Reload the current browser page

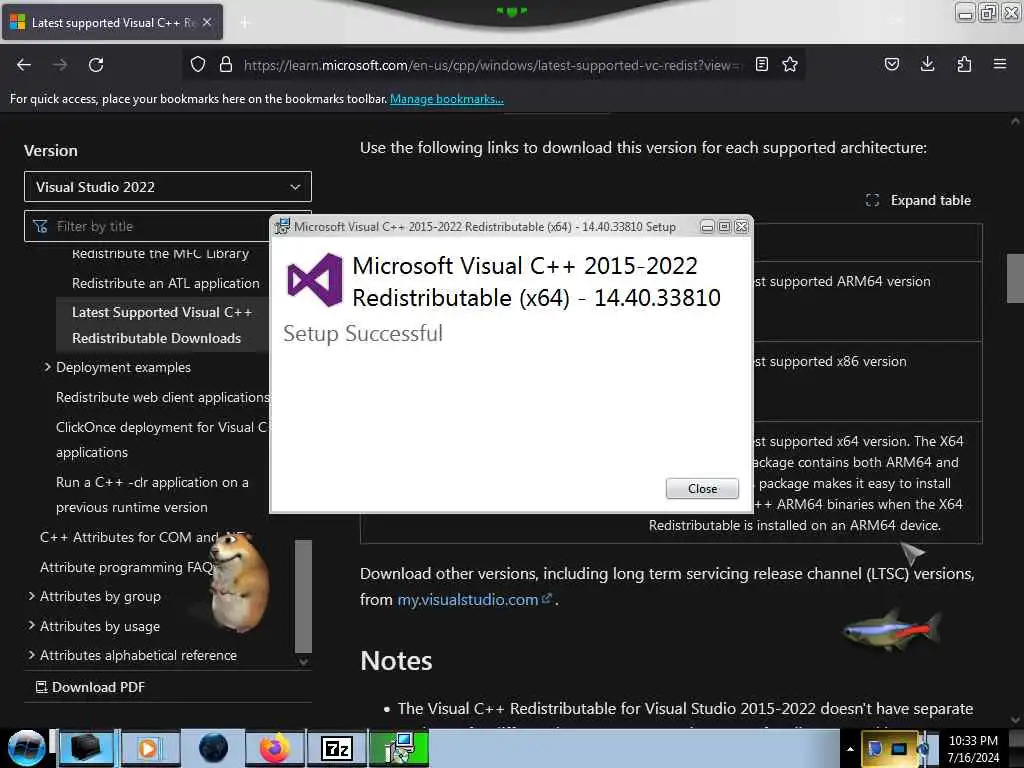pos(96,65)
